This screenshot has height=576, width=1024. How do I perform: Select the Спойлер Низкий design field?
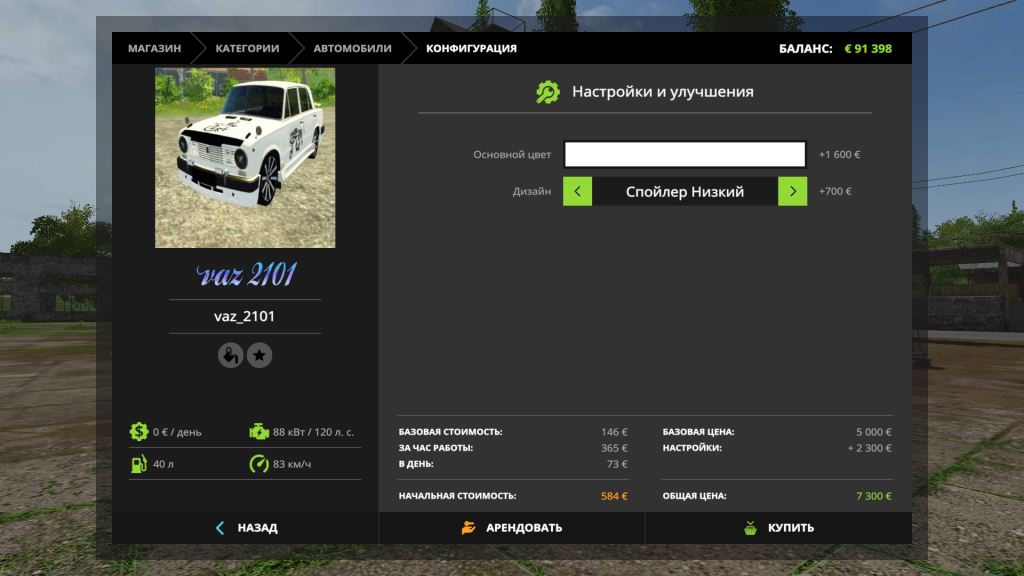pyautogui.click(x=685, y=192)
